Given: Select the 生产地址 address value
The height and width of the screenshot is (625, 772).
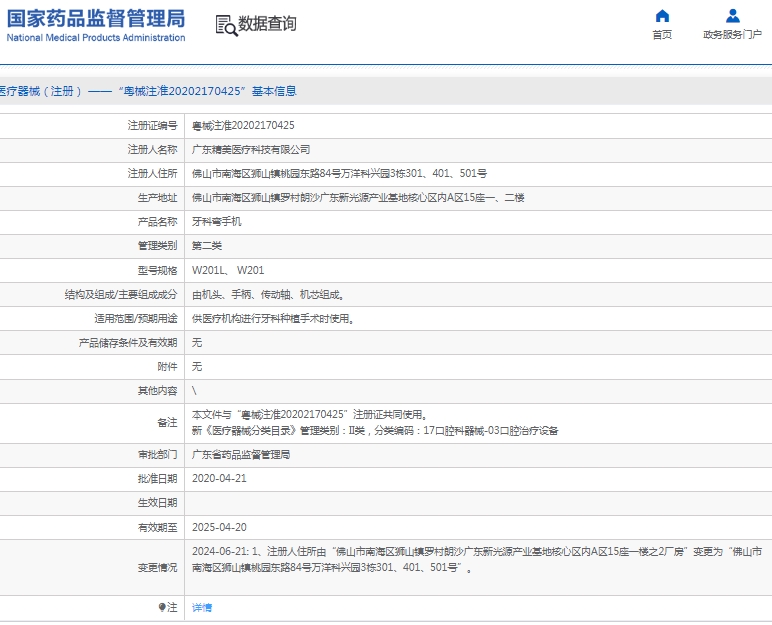Looking at the screenshot, I should pos(358,198).
